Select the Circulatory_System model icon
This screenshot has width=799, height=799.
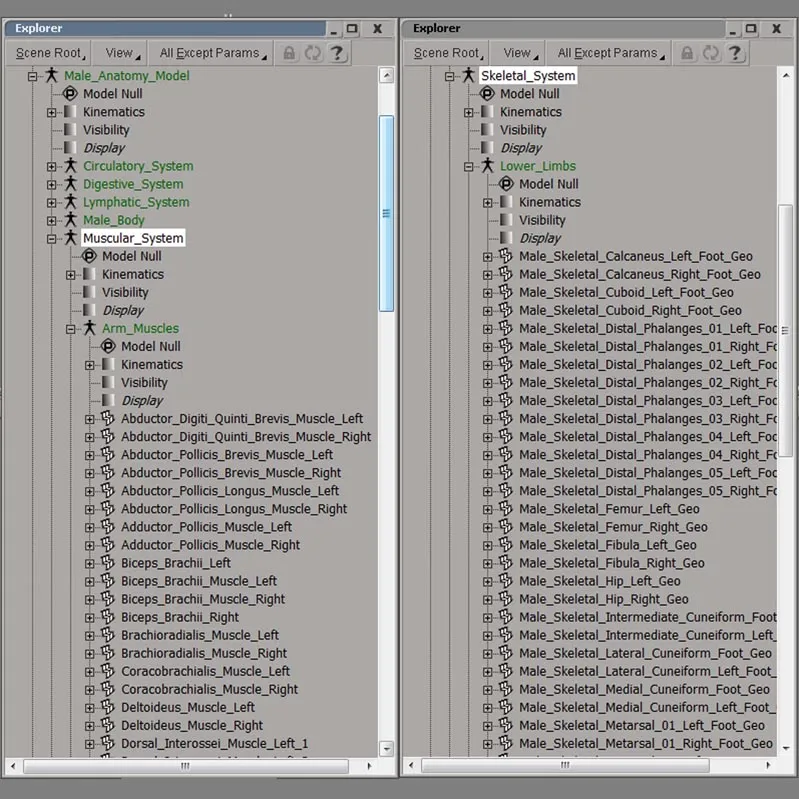pyautogui.click(x=70, y=166)
